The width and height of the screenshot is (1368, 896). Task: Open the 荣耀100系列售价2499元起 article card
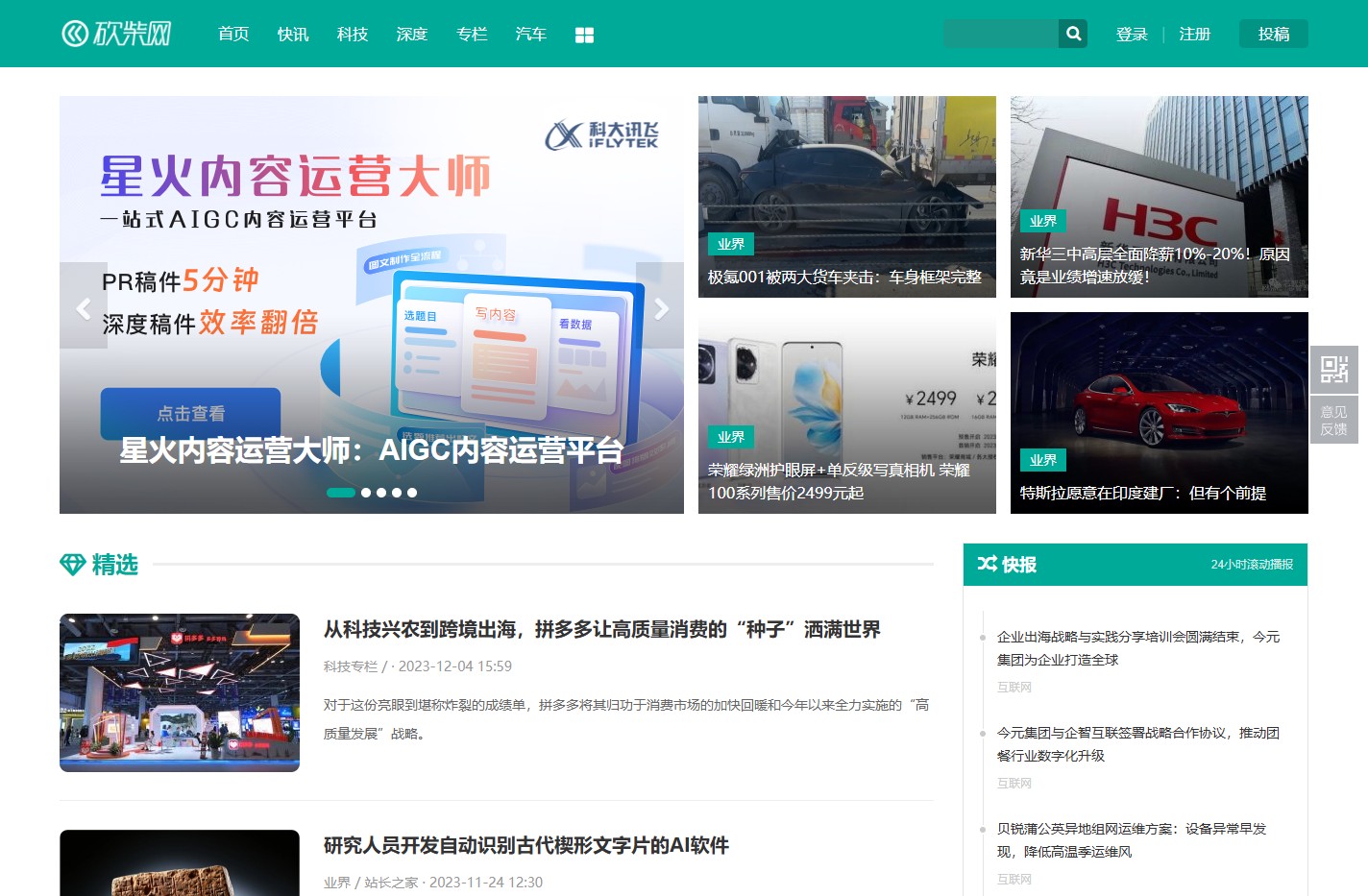click(847, 413)
